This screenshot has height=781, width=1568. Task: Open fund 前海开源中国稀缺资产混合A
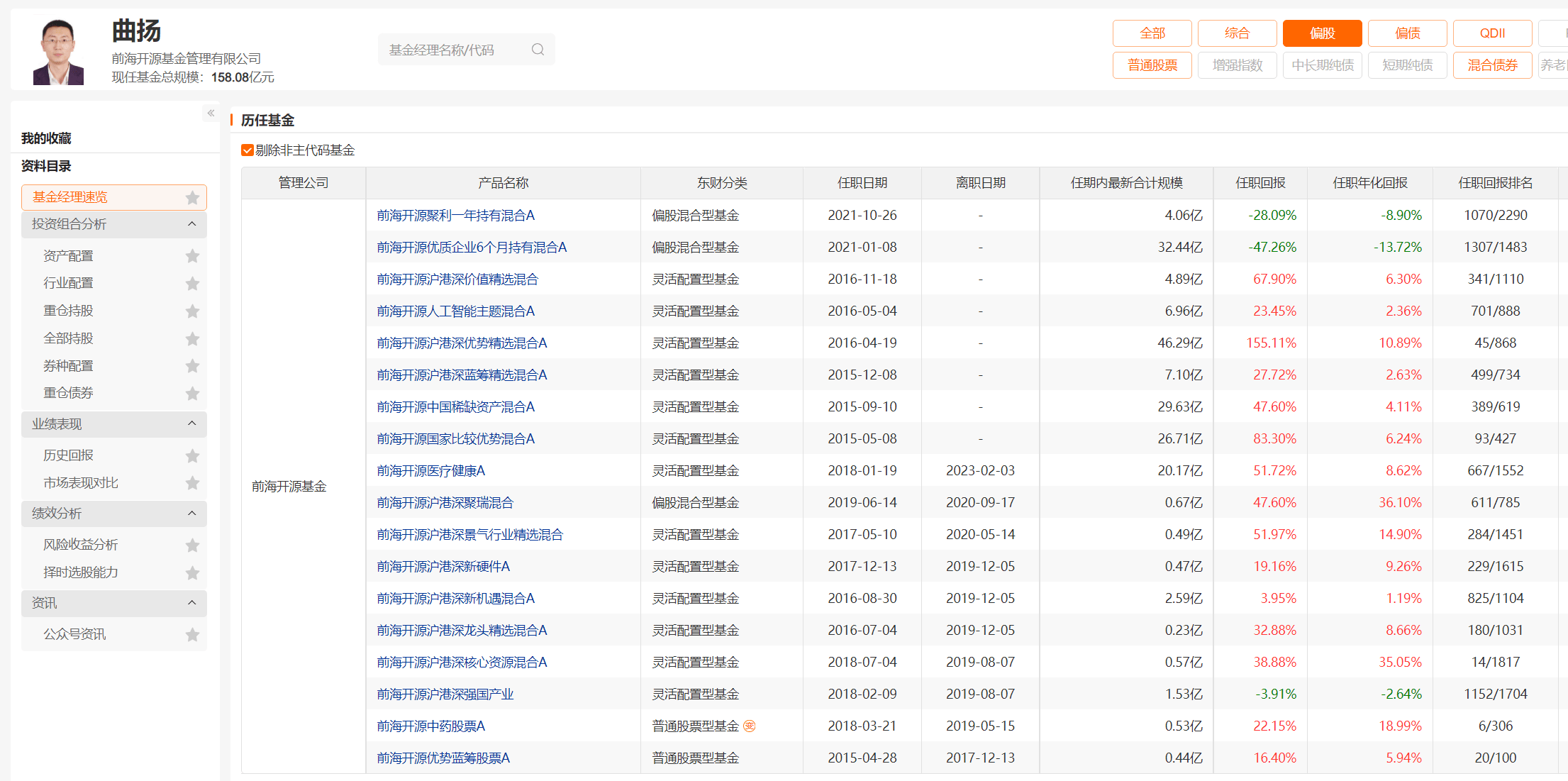(456, 406)
